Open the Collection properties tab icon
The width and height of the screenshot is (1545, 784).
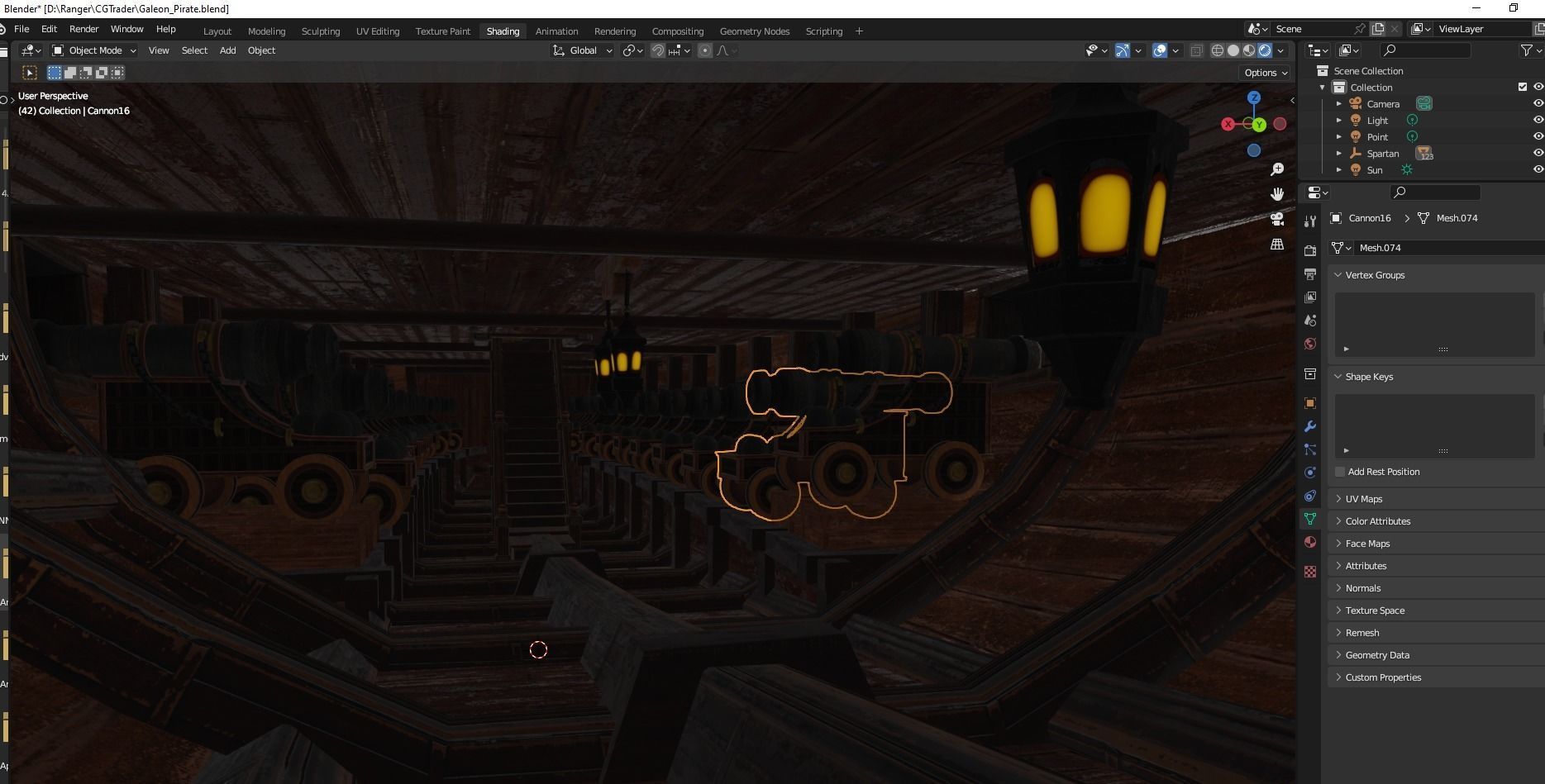click(x=1310, y=373)
